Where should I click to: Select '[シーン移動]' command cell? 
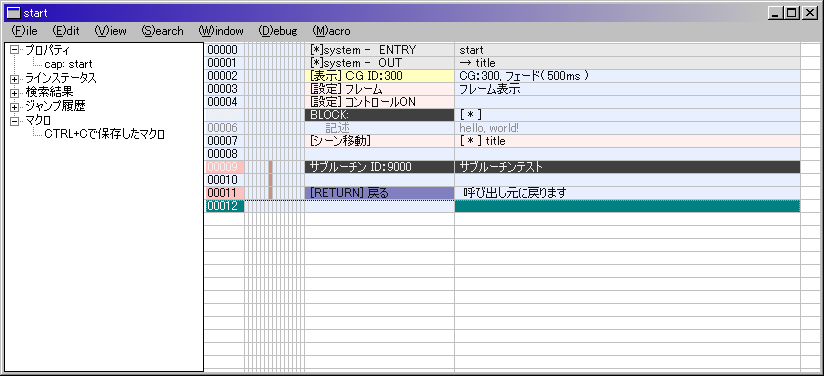[379, 141]
